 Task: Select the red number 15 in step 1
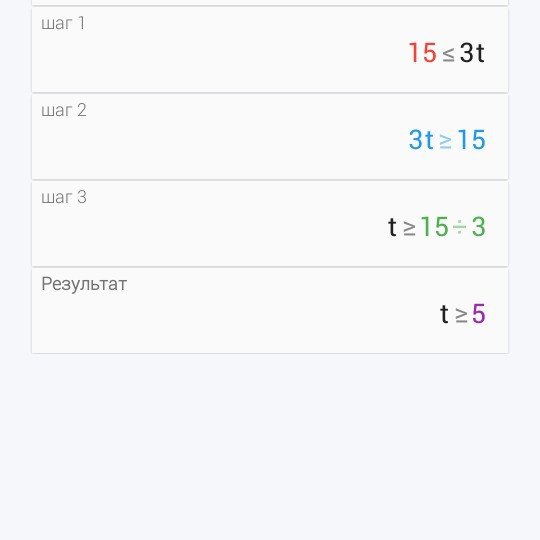click(x=423, y=53)
